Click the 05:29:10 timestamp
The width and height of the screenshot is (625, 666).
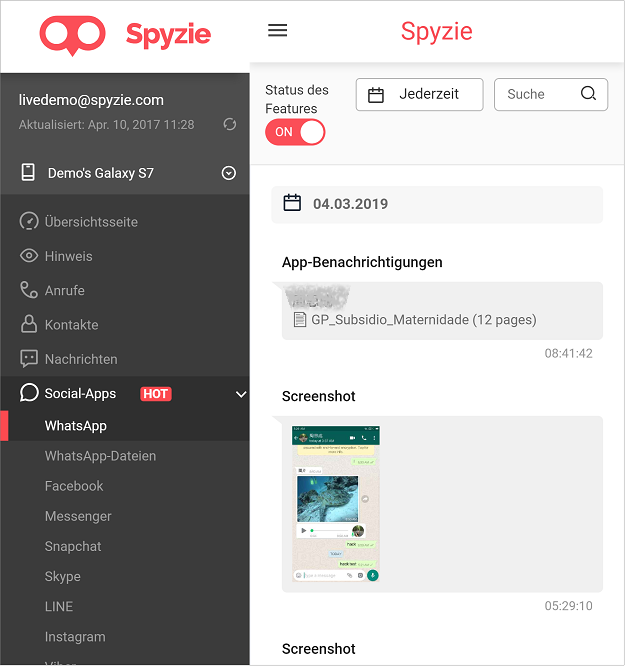(x=568, y=606)
